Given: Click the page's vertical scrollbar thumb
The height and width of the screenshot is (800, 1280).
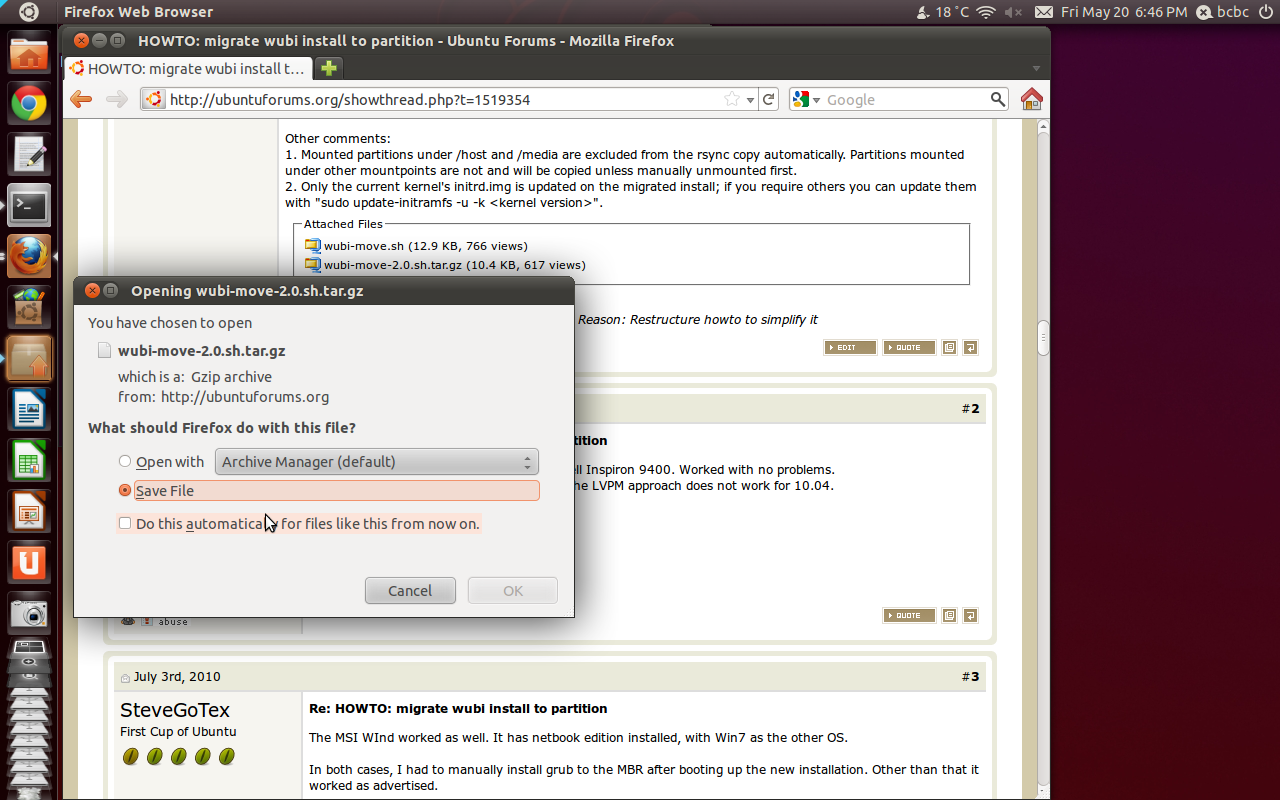Looking at the screenshot, I should (x=1043, y=338).
